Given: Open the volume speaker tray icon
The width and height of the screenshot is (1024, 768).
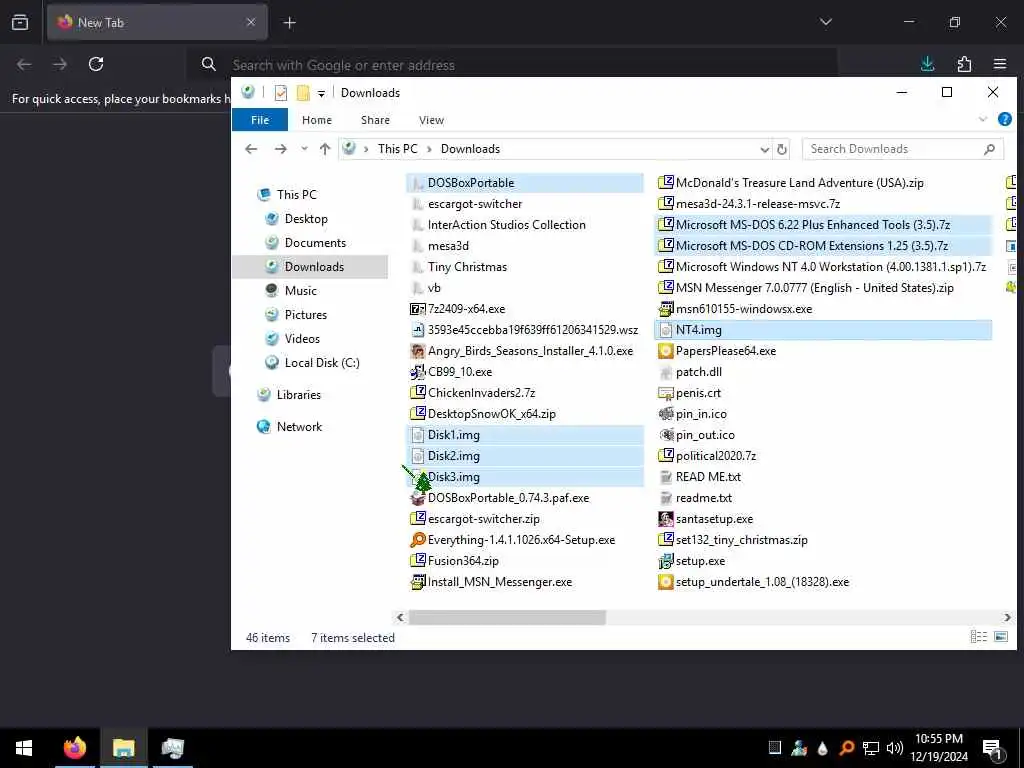Looking at the screenshot, I should point(894,748).
